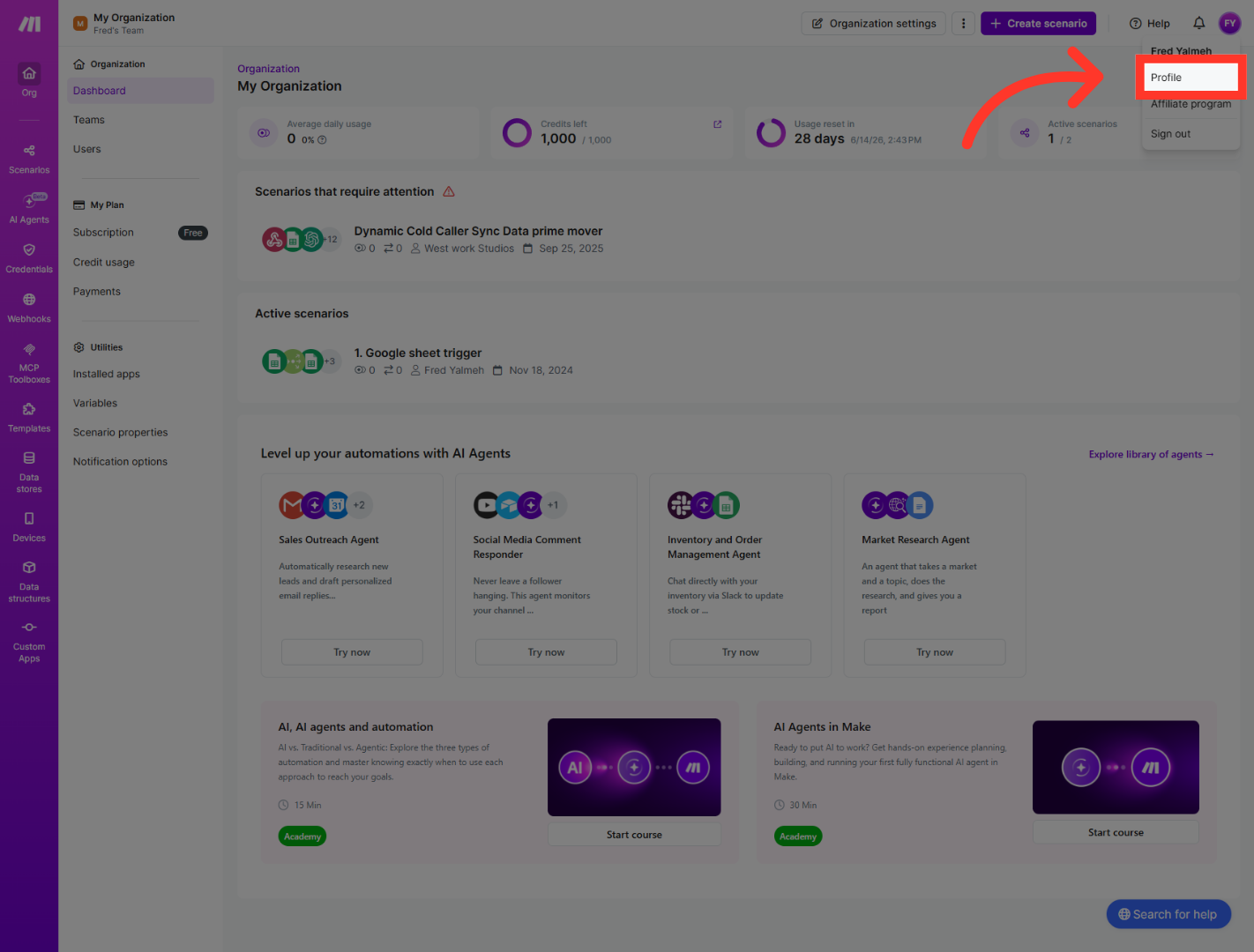Click Organization settings button

click(x=873, y=23)
